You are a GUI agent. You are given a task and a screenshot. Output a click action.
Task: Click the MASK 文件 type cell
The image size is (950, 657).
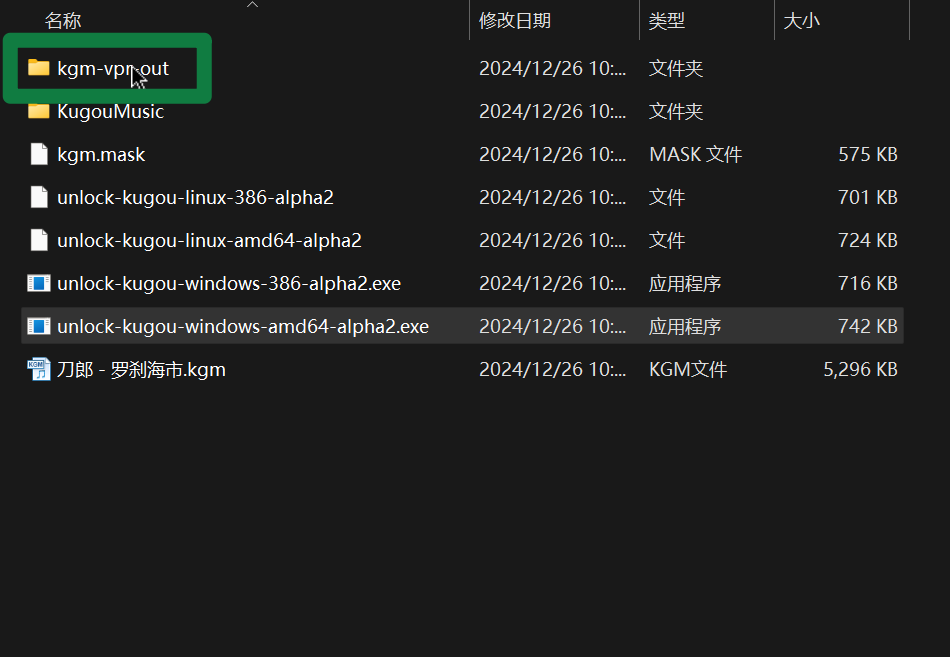pos(696,155)
